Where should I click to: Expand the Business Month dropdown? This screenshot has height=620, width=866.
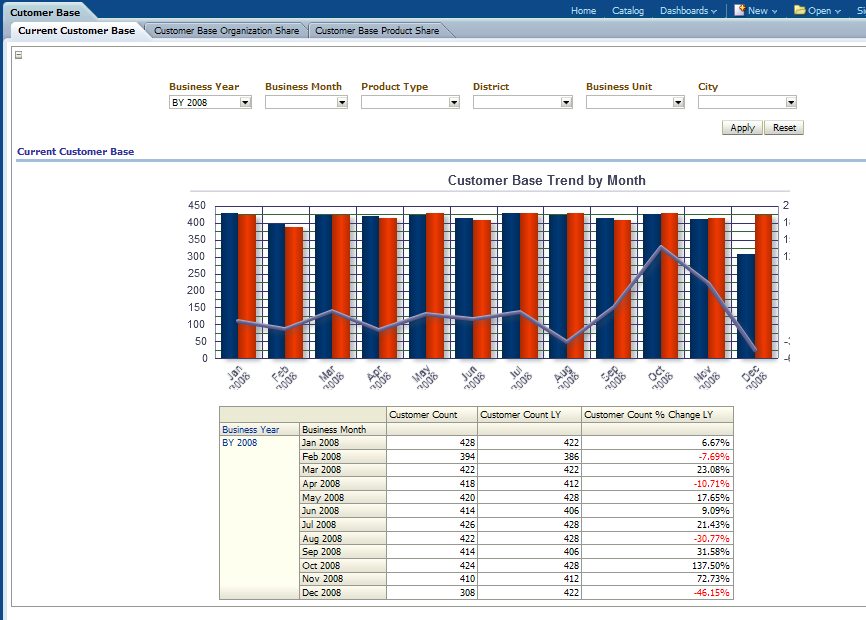(341, 102)
